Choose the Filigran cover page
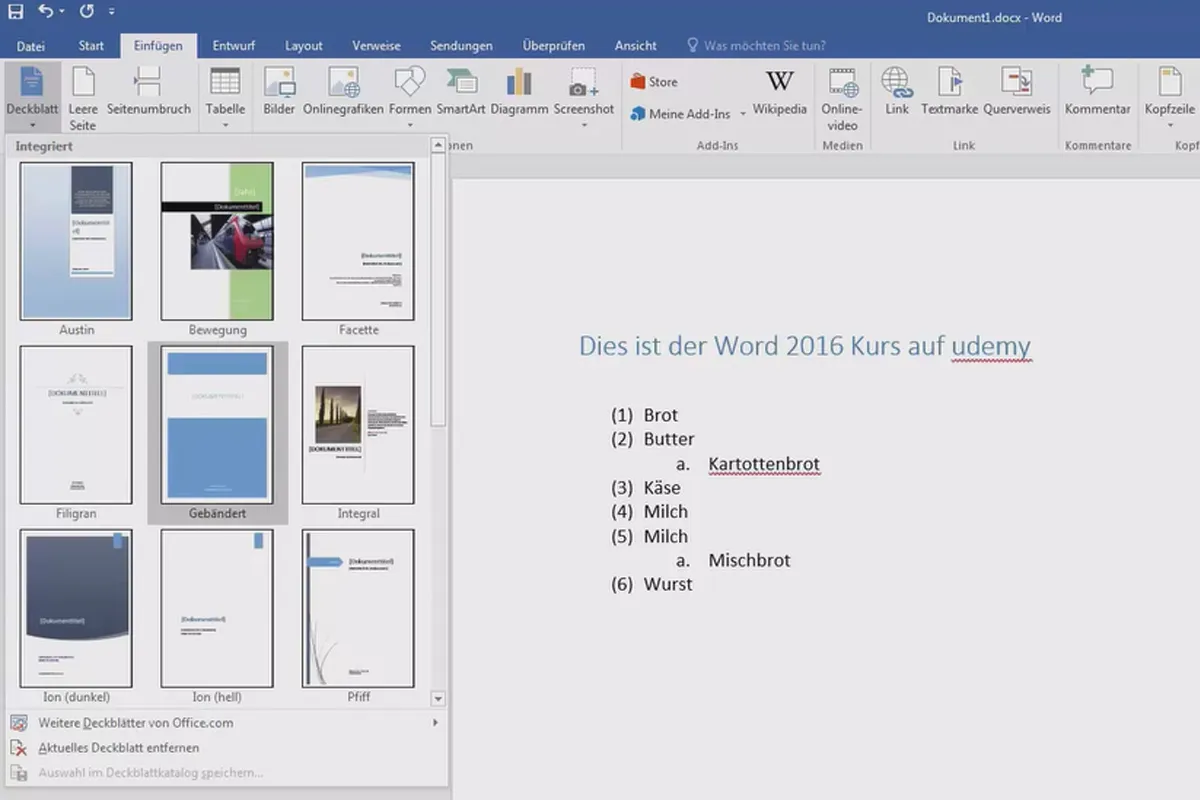The image size is (1200, 800). 76,425
